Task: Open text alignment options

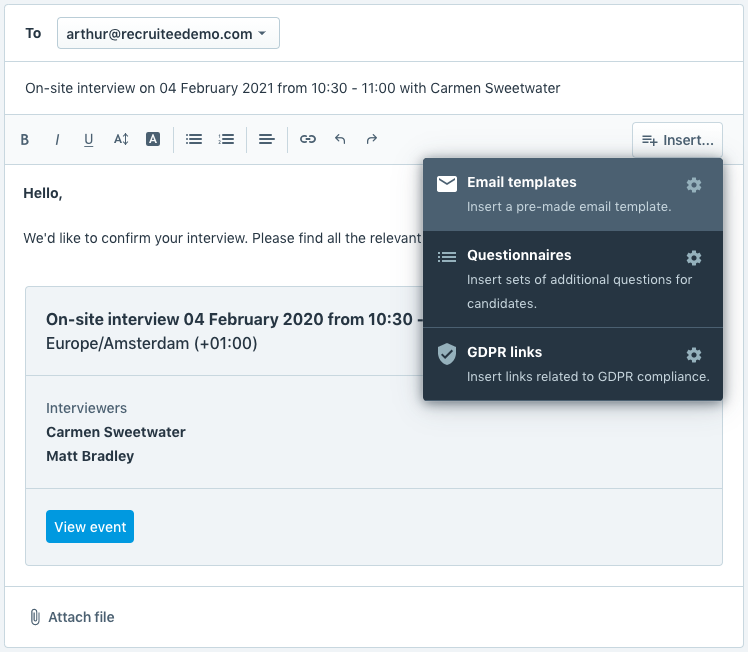Action: [x=267, y=140]
